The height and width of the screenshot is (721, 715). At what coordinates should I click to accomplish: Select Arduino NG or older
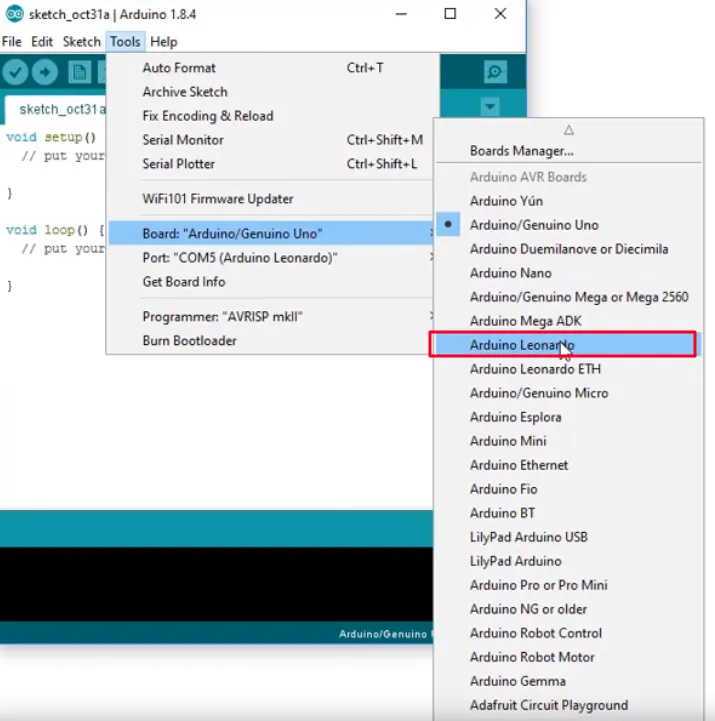coord(568,609)
